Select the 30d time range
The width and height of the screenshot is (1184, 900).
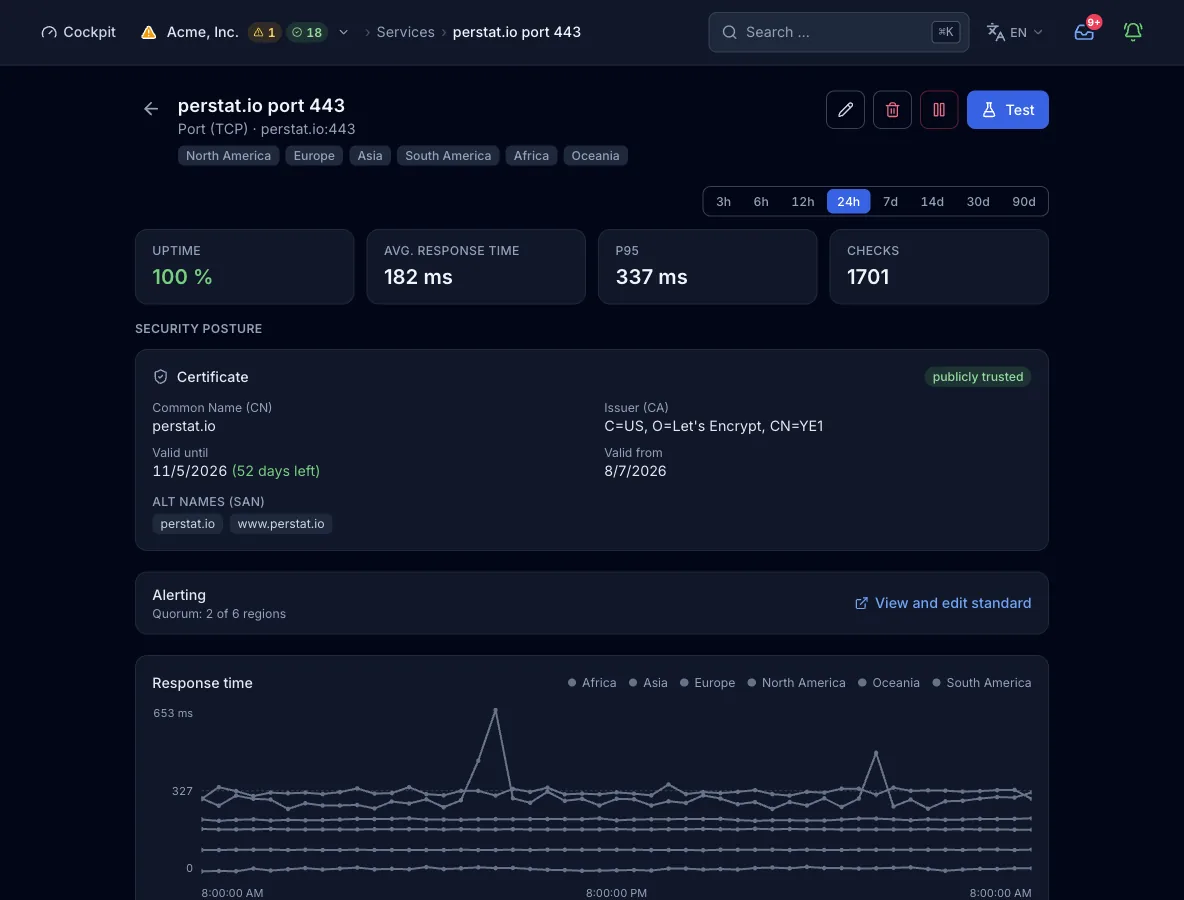(x=978, y=202)
